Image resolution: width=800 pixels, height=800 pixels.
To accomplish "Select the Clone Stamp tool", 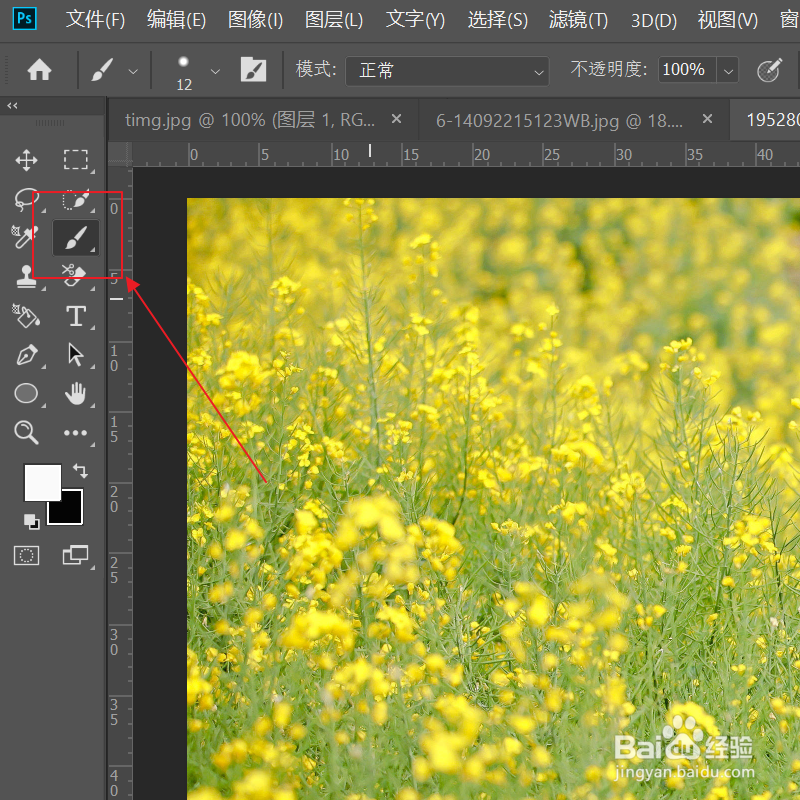I will pyautogui.click(x=26, y=277).
